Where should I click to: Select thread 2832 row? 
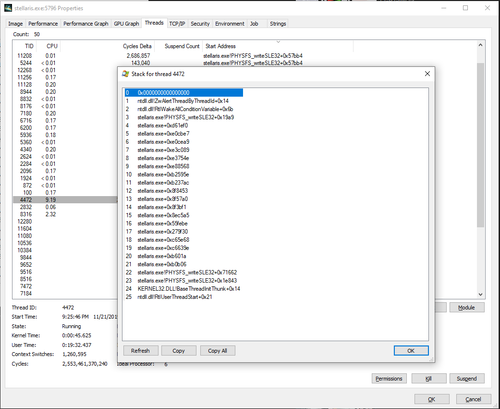pyautogui.click(x=65, y=207)
